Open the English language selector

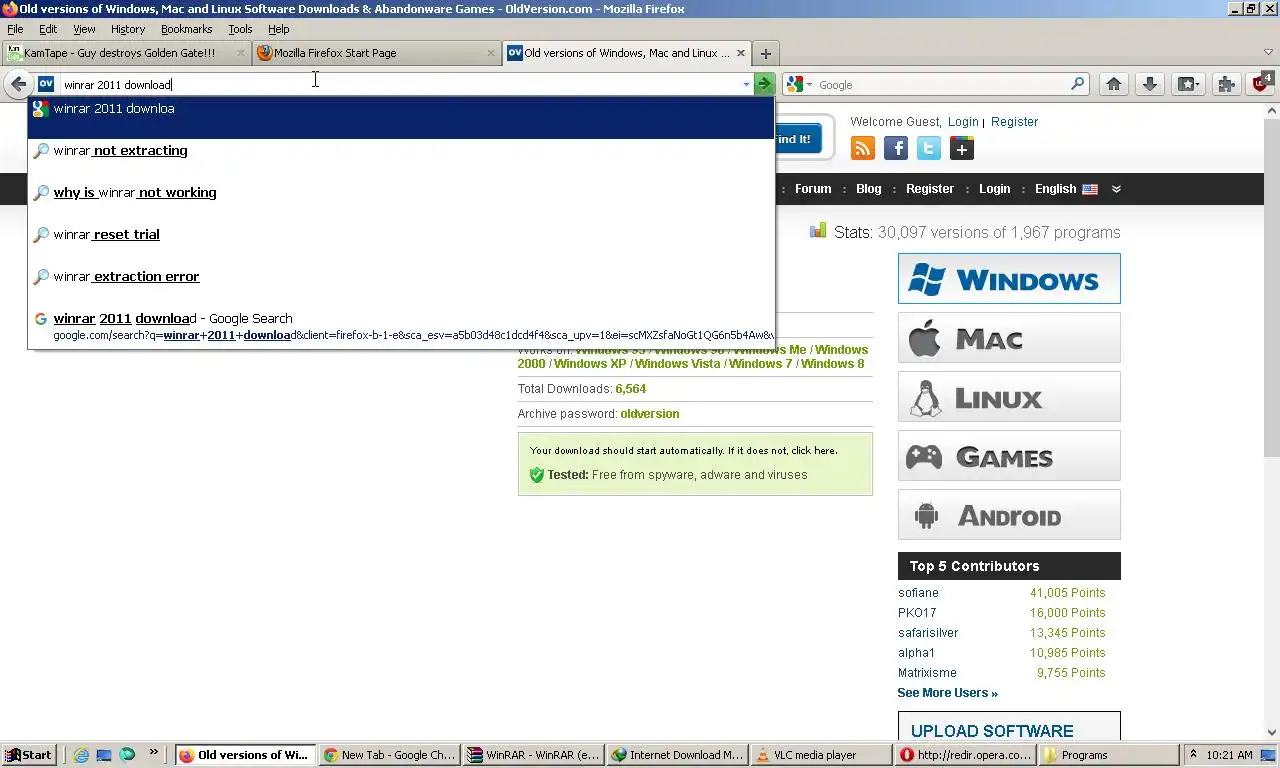point(1066,189)
